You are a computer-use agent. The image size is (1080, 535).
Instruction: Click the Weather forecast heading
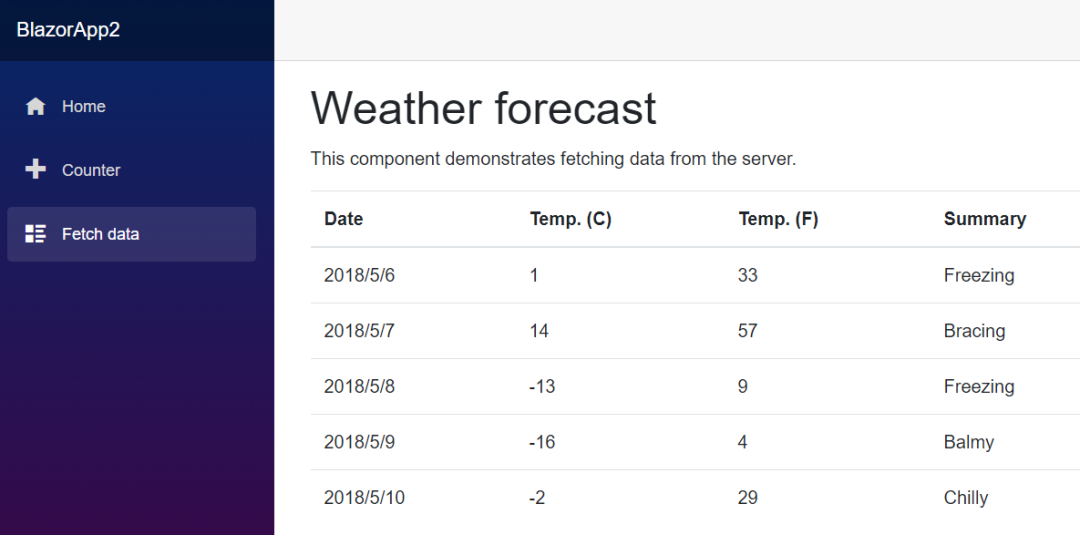484,109
